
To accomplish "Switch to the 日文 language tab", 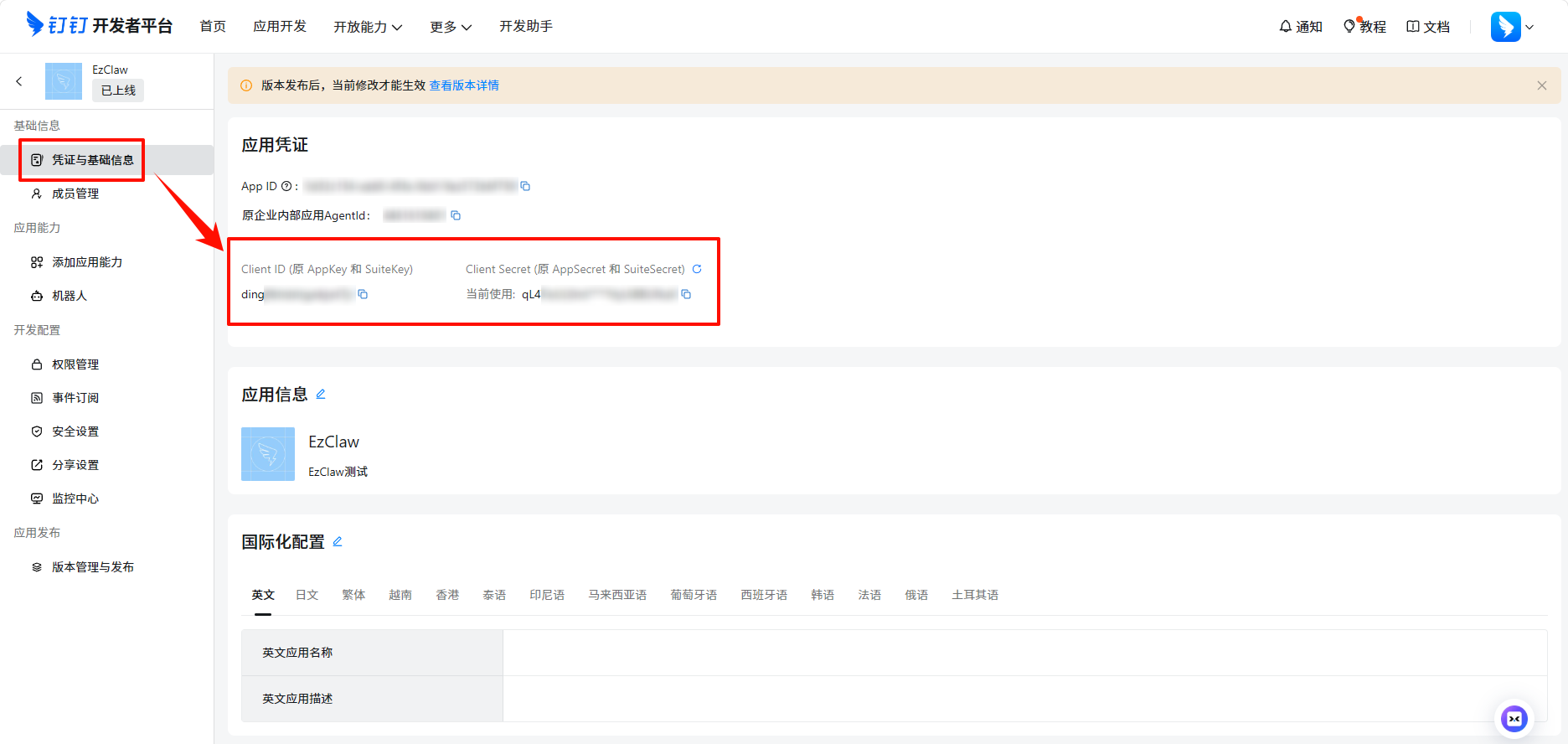I will 307,595.
